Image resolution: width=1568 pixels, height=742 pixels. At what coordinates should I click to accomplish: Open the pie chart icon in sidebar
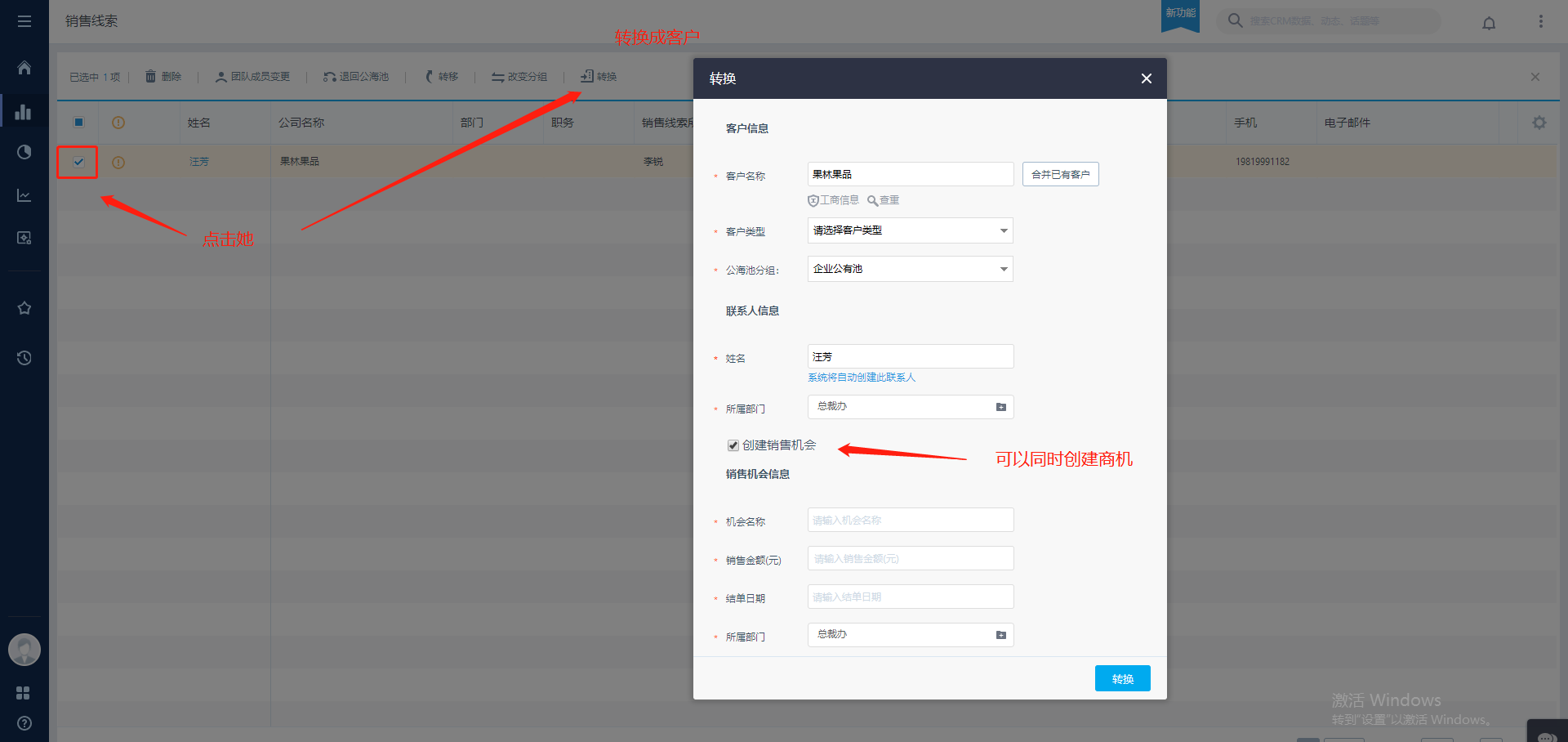24,152
